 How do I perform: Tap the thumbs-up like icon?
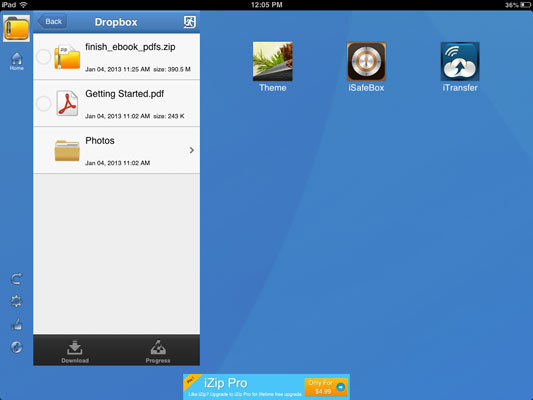(17, 325)
